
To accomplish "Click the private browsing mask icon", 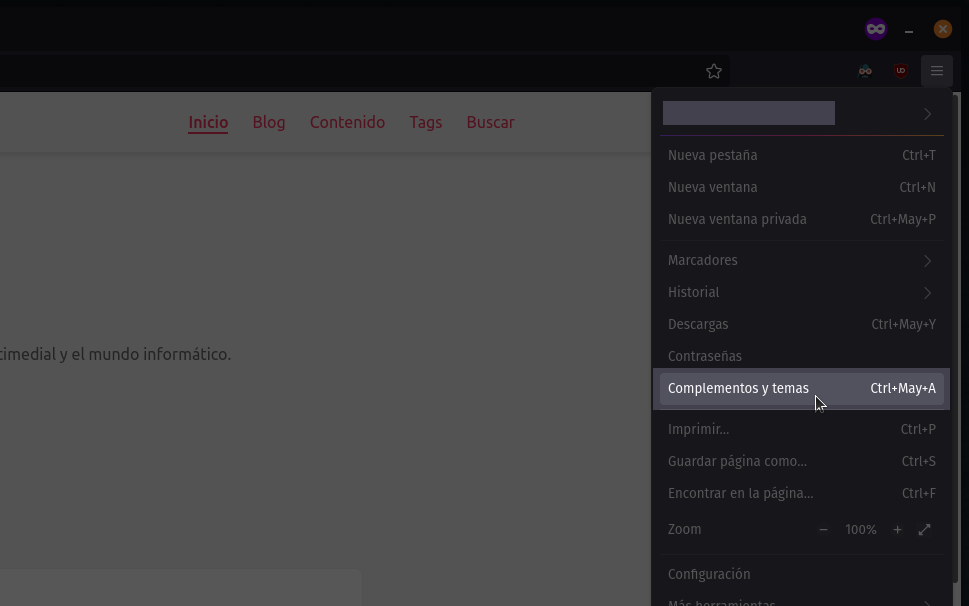I will (876, 29).
